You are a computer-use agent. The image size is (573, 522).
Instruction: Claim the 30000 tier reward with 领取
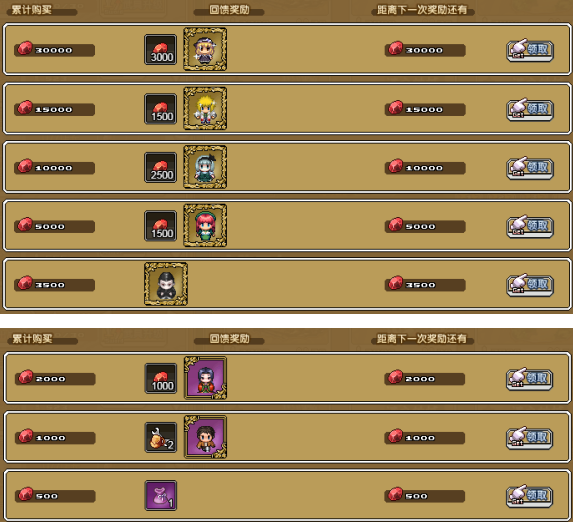pyautogui.click(x=530, y=50)
